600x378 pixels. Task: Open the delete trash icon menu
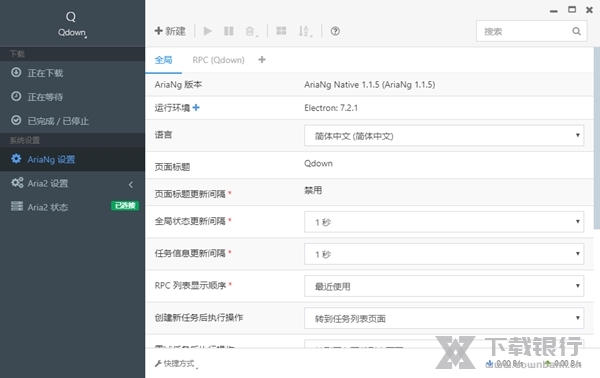point(251,31)
